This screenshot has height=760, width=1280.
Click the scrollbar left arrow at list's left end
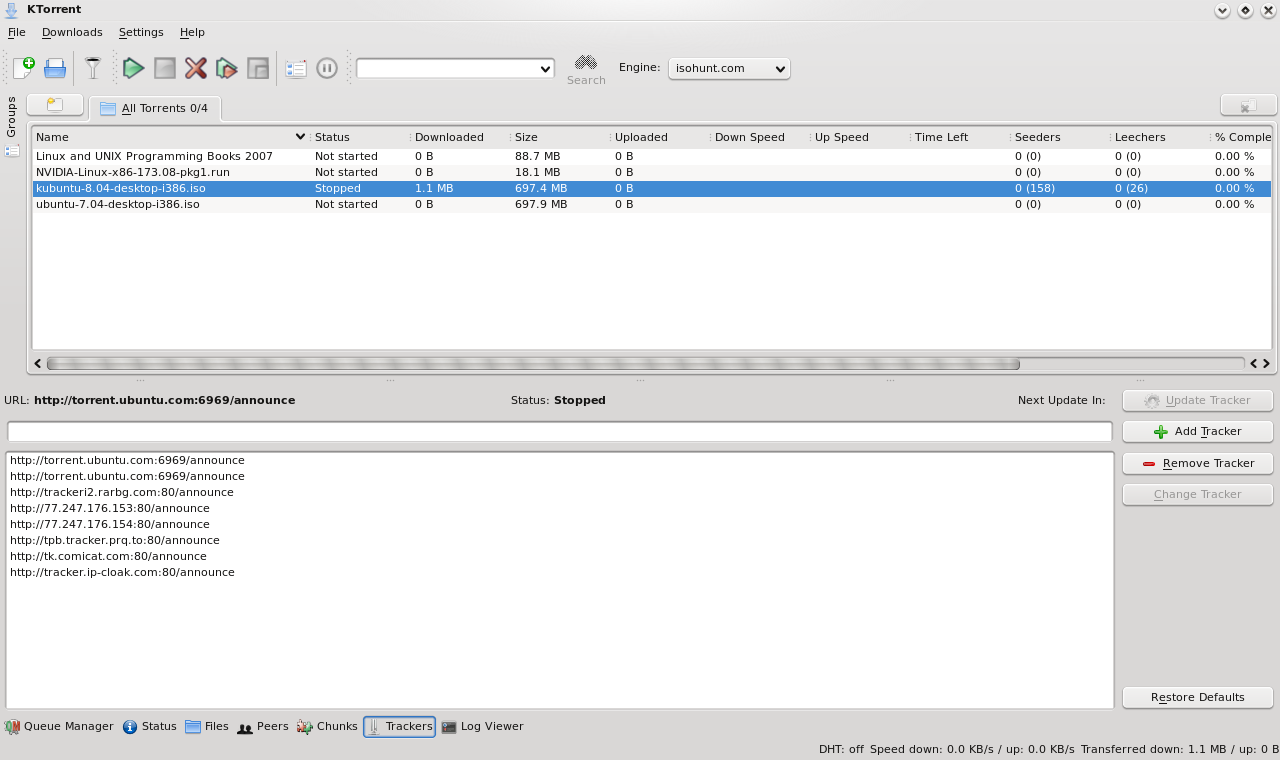pyautogui.click(x=38, y=364)
